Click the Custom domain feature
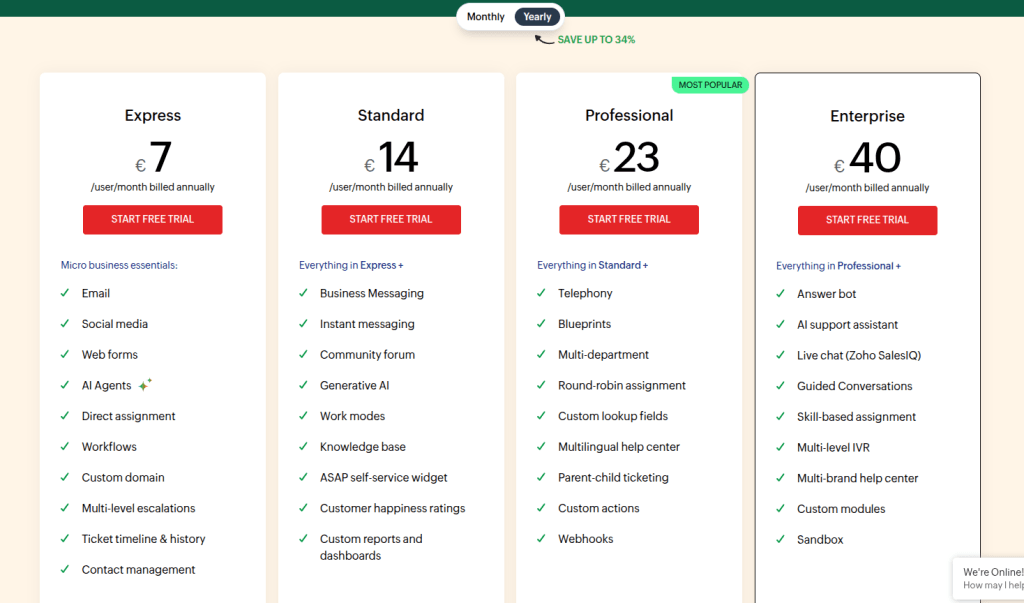Viewport: 1024px width, 603px height. (123, 478)
